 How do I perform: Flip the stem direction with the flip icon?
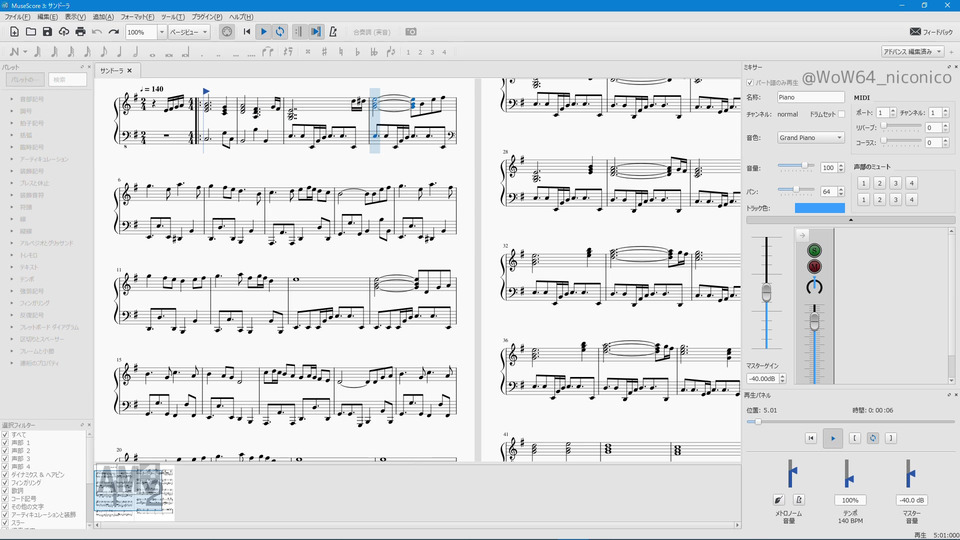(x=391, y=52)
